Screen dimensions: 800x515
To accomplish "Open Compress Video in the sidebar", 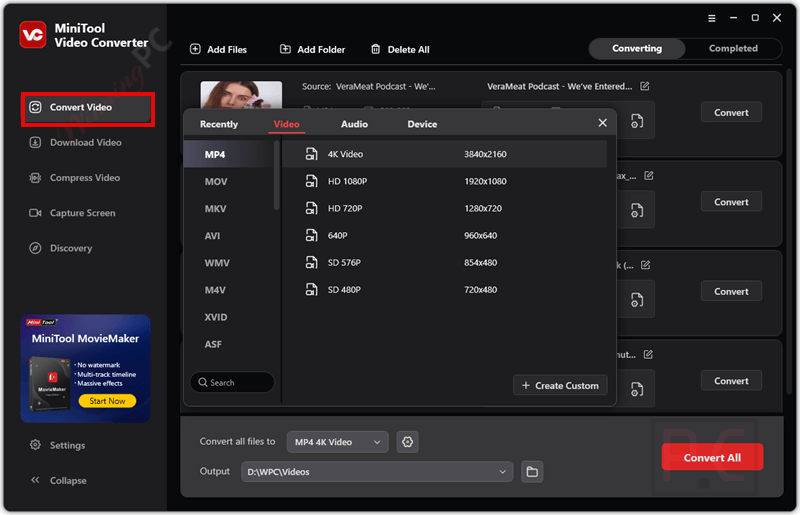I will pos(76,178).
